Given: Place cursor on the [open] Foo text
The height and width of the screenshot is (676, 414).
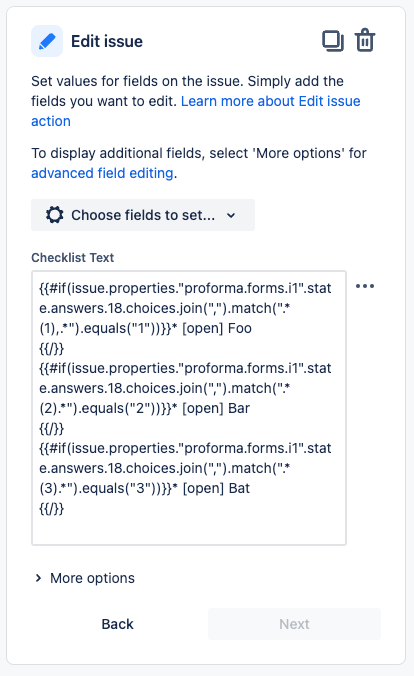Looking at the screenshot, I should (217, 329).
